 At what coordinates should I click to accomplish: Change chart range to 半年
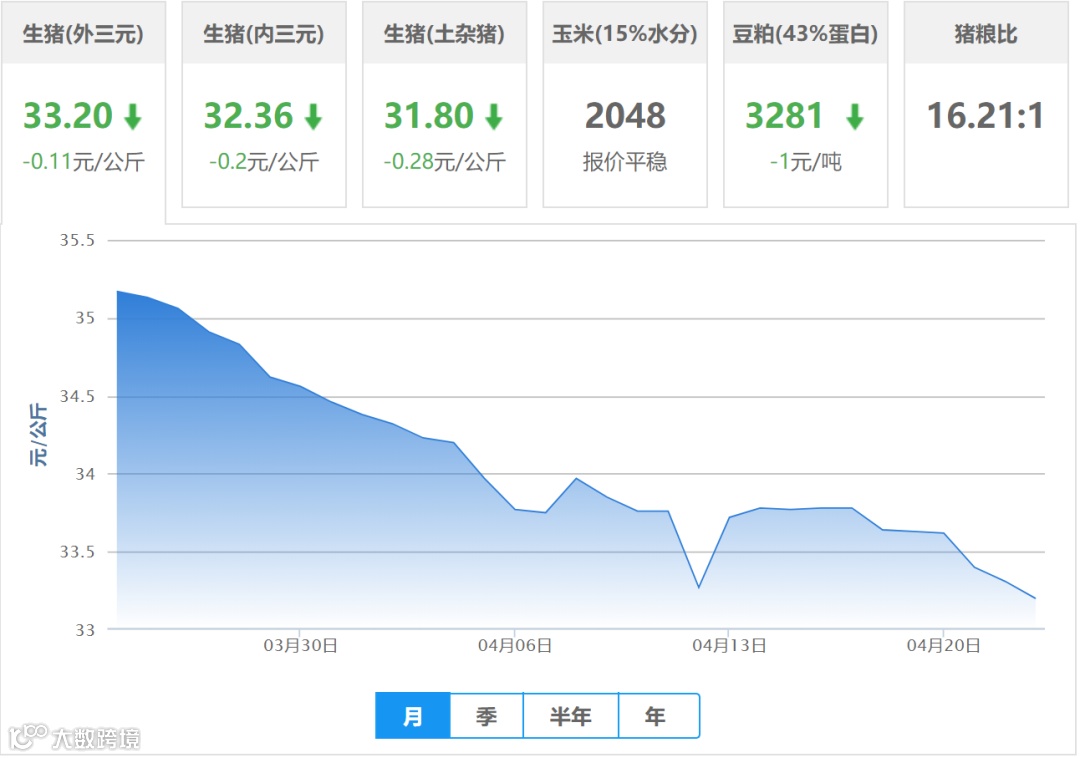(570, 716)
